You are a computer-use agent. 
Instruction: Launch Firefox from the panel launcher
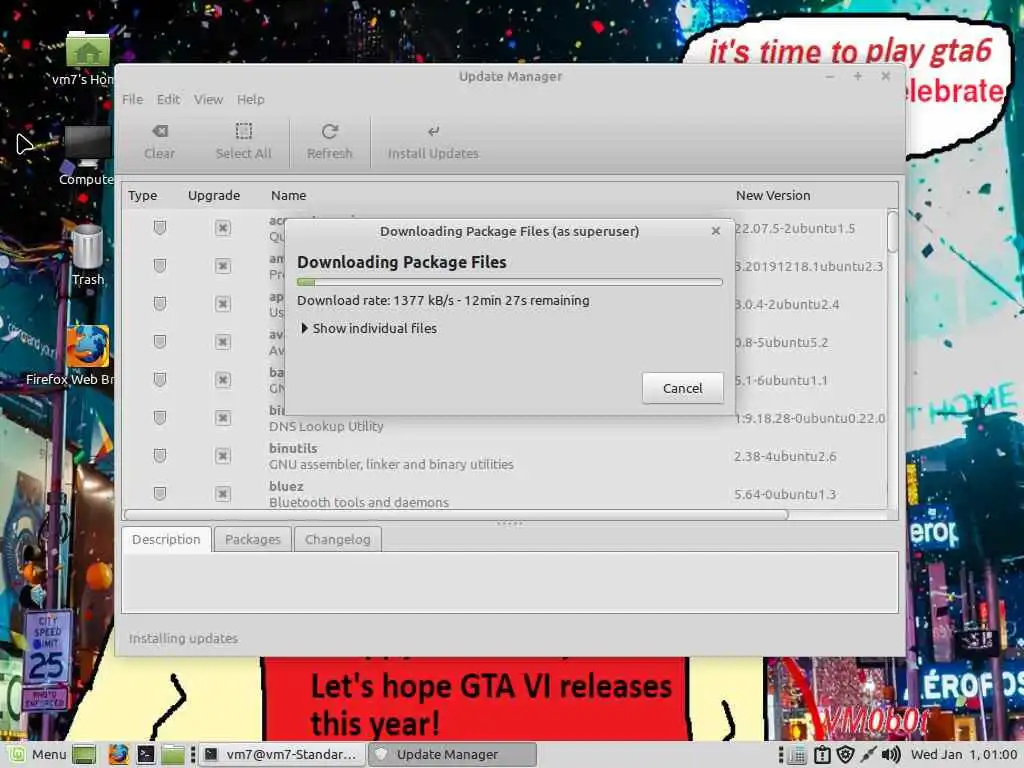[118, 754]
